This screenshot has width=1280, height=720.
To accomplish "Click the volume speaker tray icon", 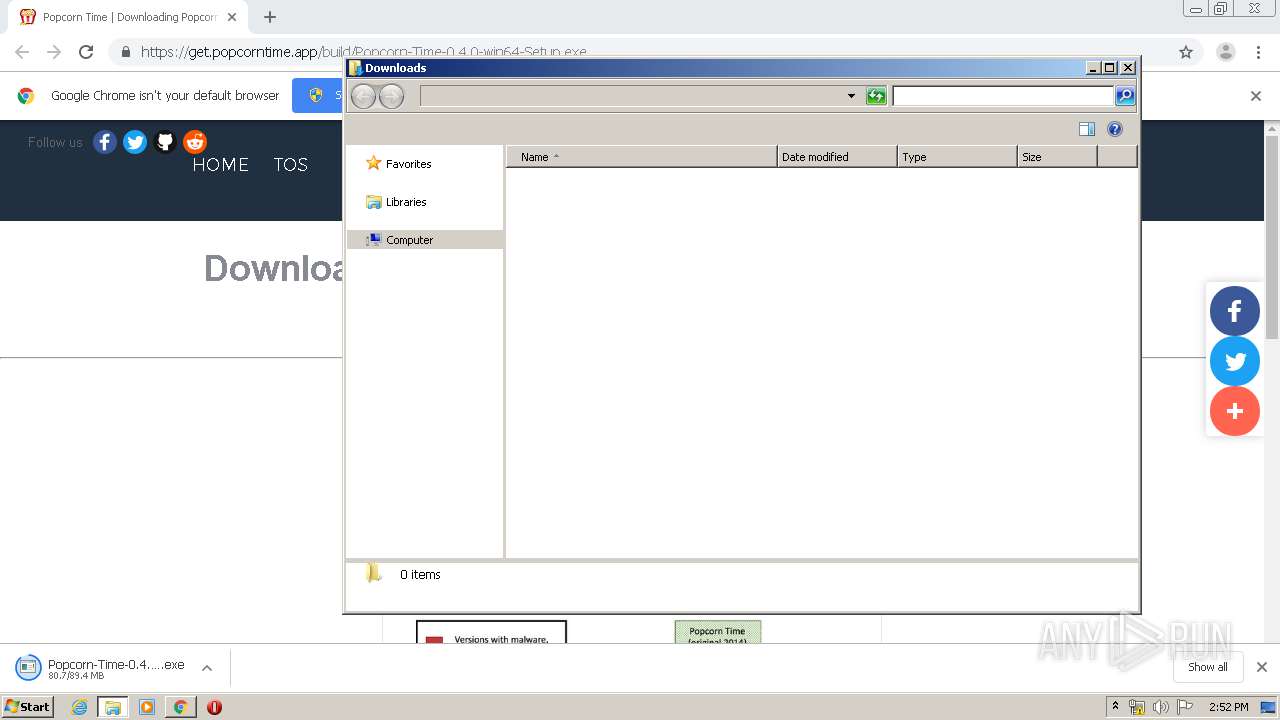I will (x=1161, y=707).
